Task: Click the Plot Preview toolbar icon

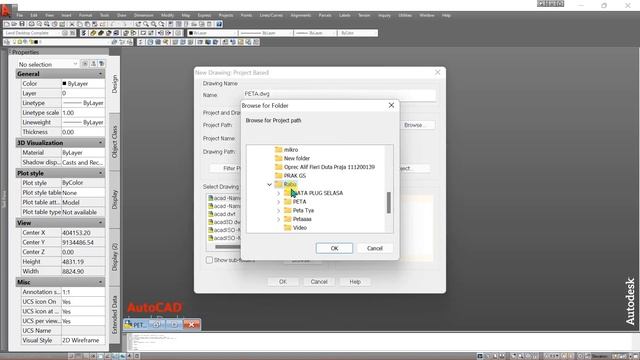Action: pyautogui.click(x=39, y=24)
